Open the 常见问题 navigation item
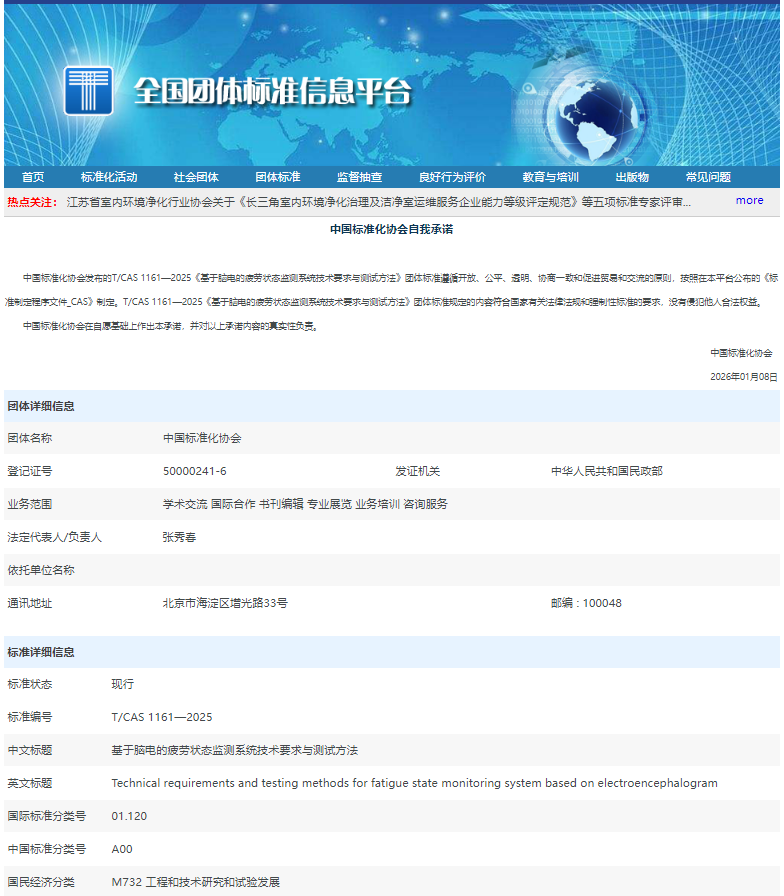The height and width of the screenshot is (896, 784). 708,177
